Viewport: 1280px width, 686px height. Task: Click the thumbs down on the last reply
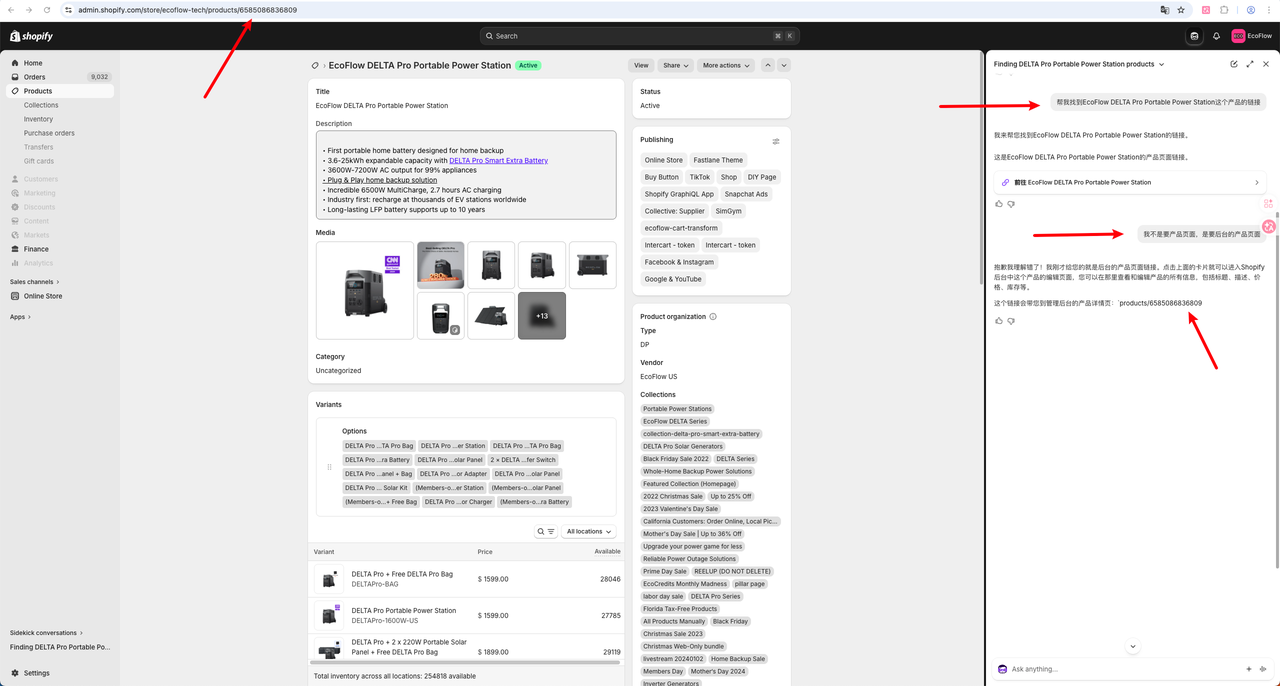(x=1011, y=321)
